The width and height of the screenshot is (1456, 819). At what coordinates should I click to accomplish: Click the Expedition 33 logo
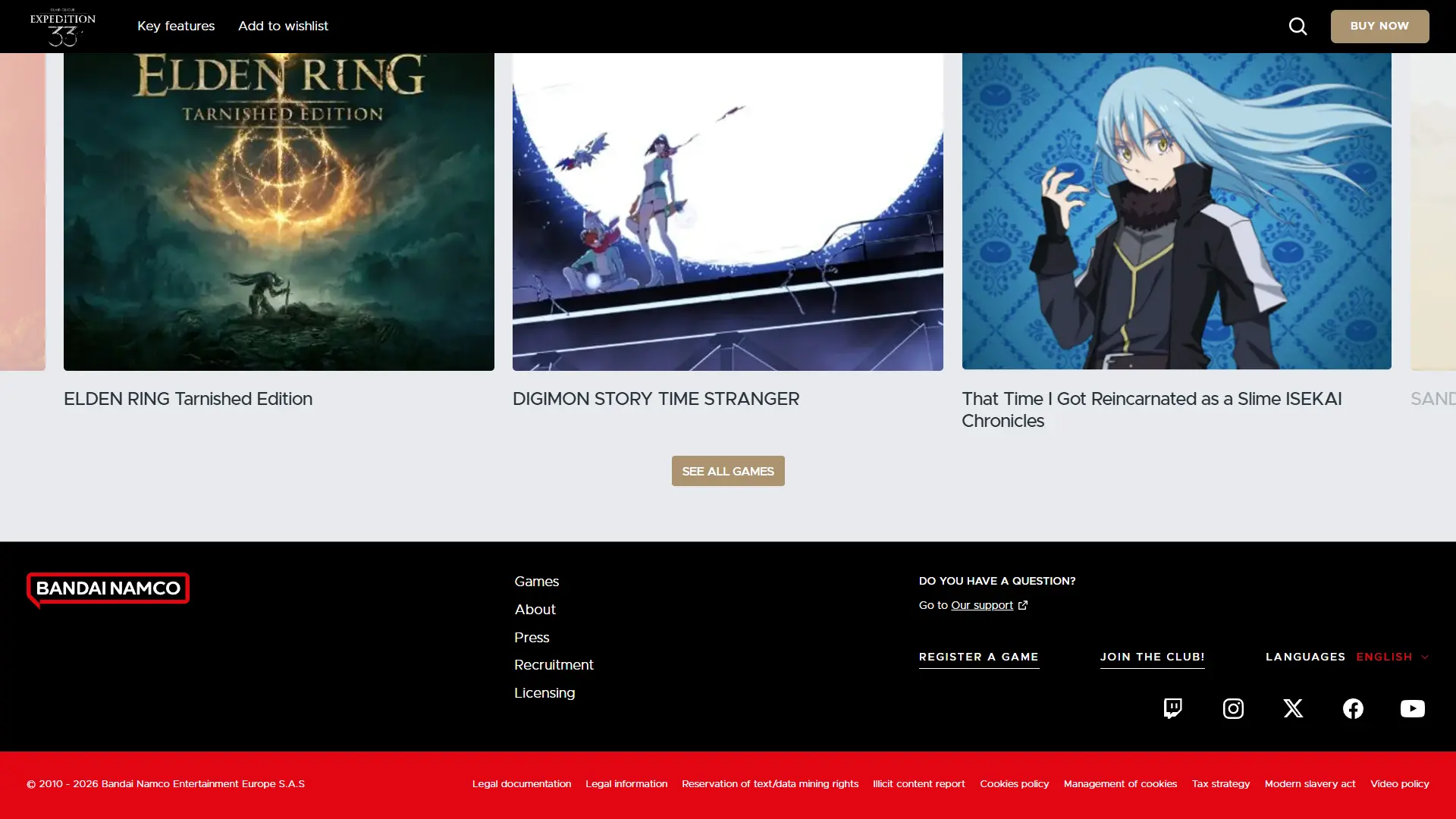coord(63,27)
